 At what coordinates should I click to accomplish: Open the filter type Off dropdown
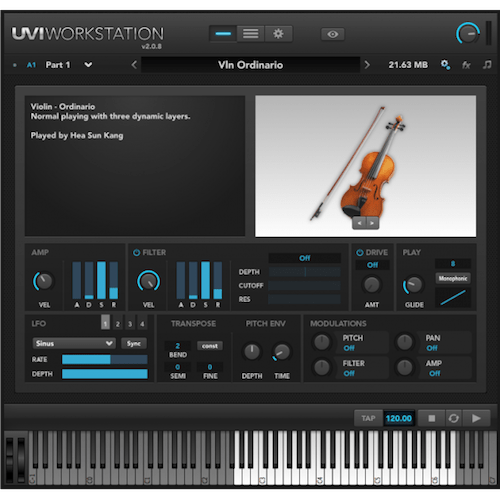304,258
